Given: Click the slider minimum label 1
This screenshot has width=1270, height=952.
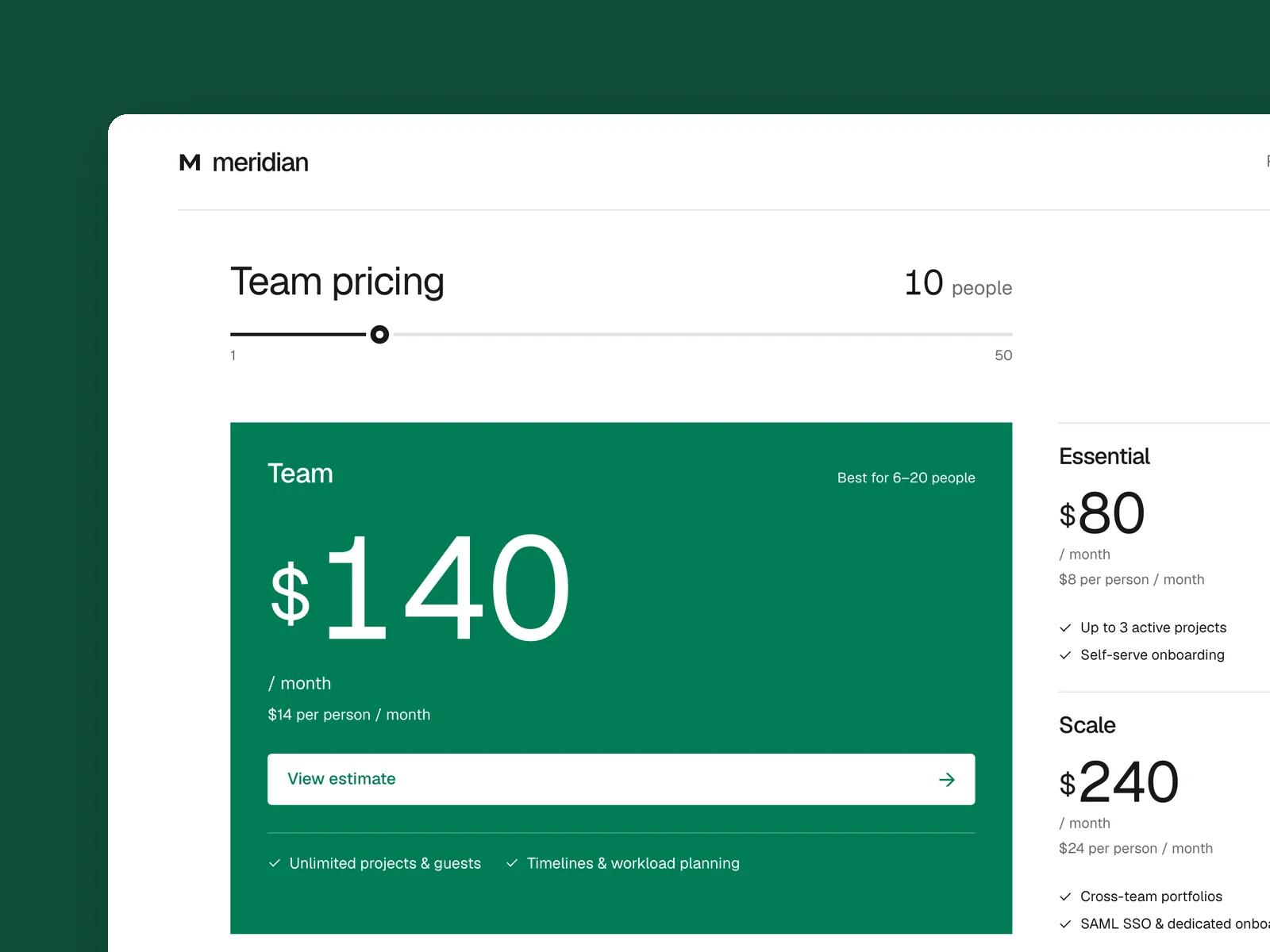Looking at the screenshot, I should click(x=233, y=355).
